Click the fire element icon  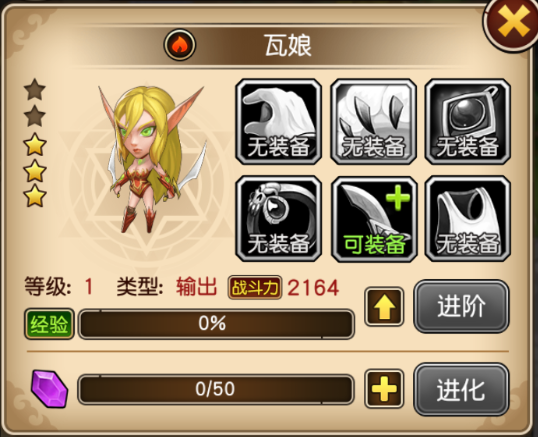tap(180, 45)
